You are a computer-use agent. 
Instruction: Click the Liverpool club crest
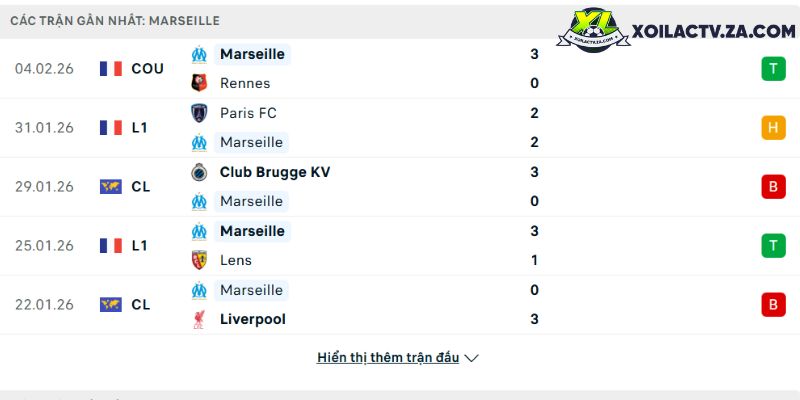199,319
